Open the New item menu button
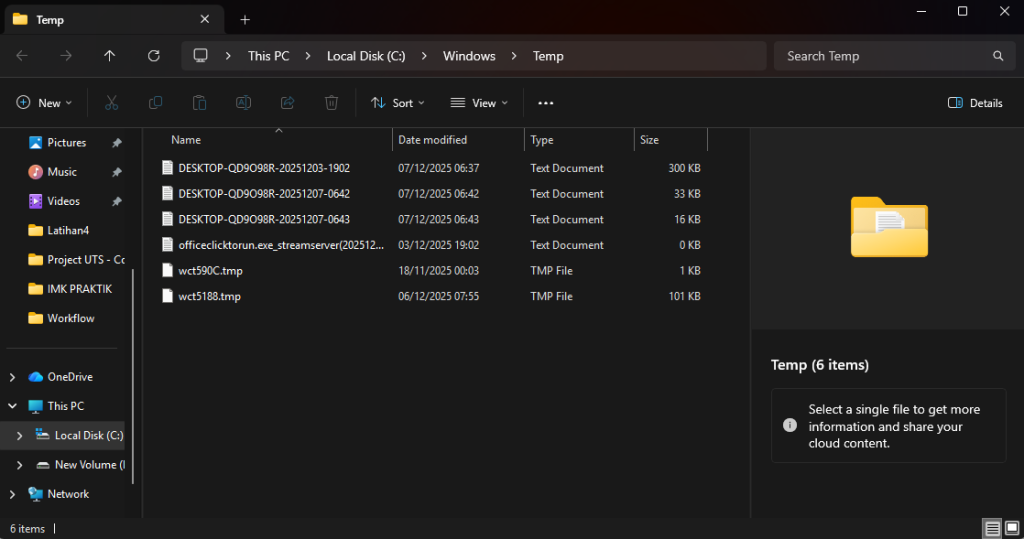This screenshot has height=539, width=1024. coord(44,103)
